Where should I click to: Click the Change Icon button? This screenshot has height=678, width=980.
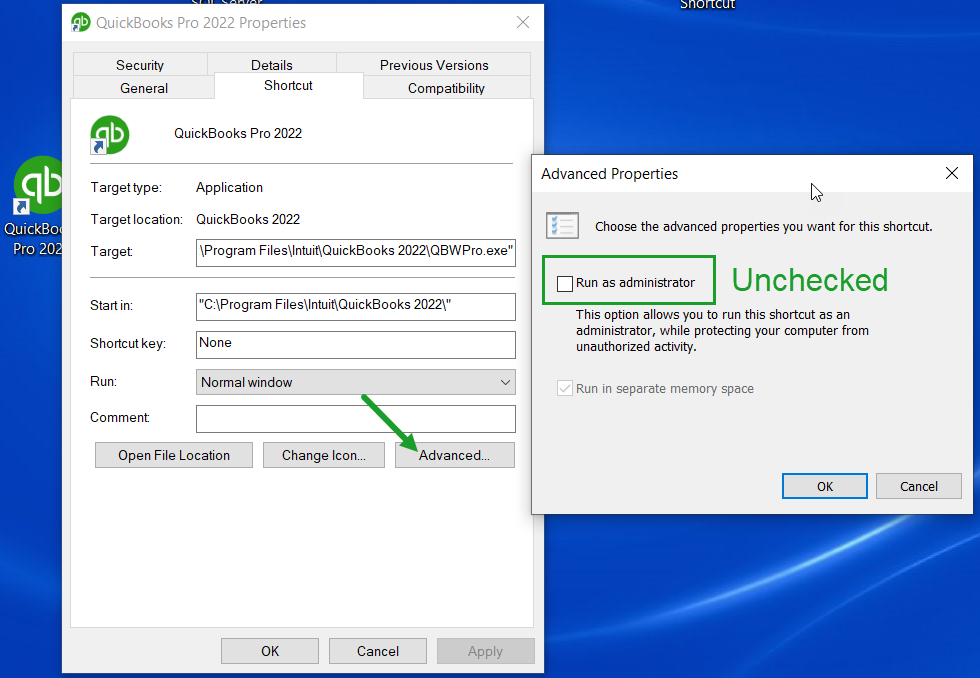[x=324, y=455]
